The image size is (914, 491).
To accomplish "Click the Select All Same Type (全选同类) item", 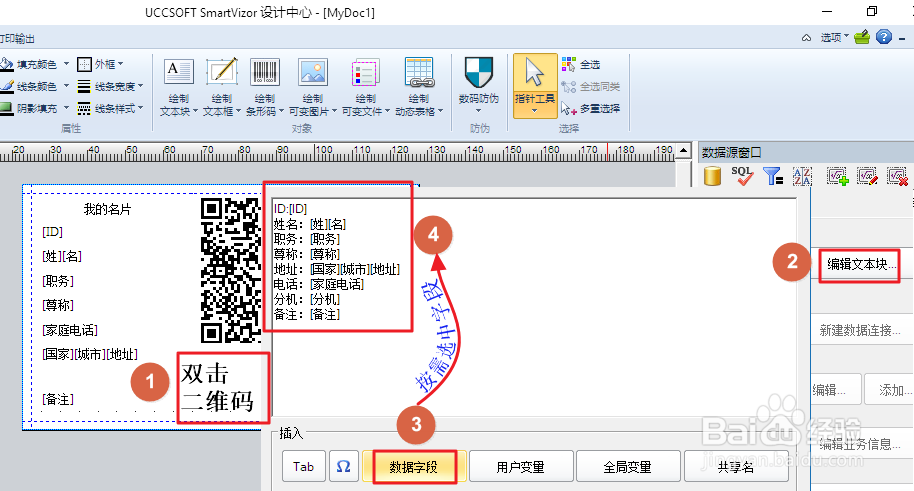I will 590,86.
